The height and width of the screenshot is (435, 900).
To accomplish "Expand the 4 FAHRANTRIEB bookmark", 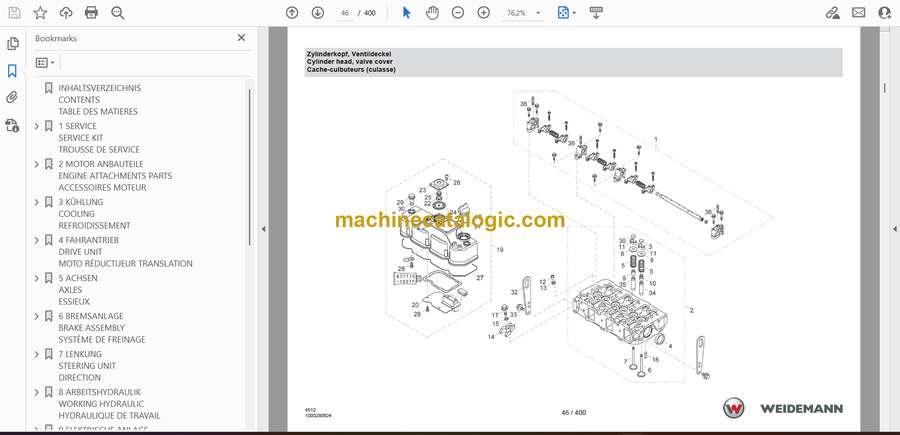I will click(x=37, y=240).
